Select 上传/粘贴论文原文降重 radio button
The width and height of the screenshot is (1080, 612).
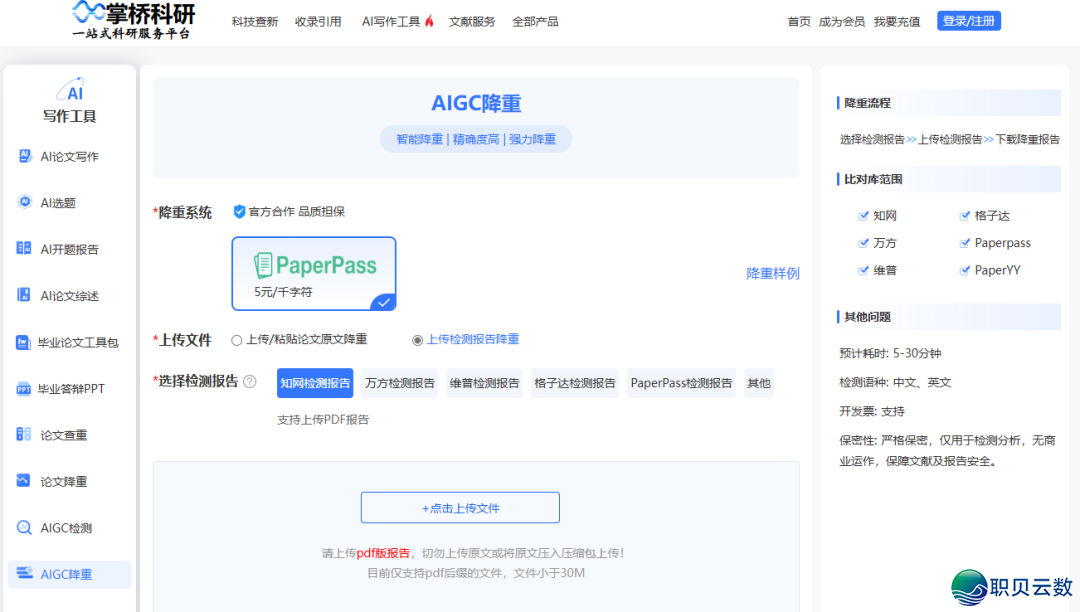pos(236,340)
